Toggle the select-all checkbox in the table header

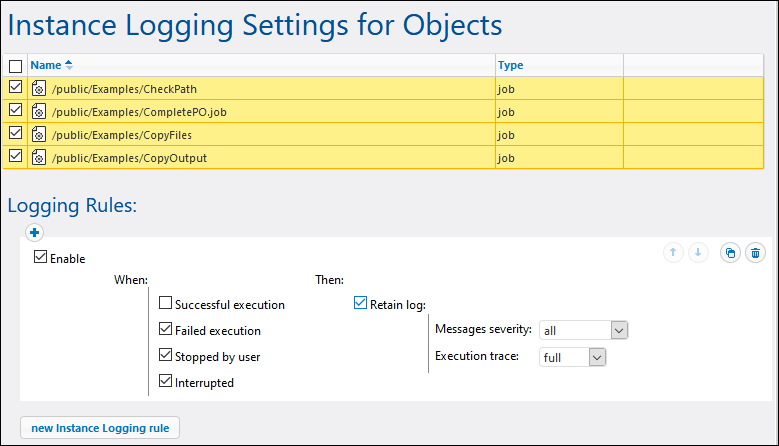15,66
